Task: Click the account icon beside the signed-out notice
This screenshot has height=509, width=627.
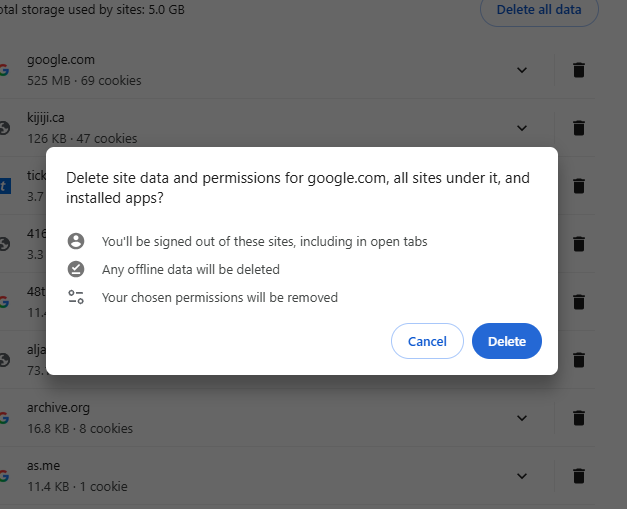Action: (76, 241)
